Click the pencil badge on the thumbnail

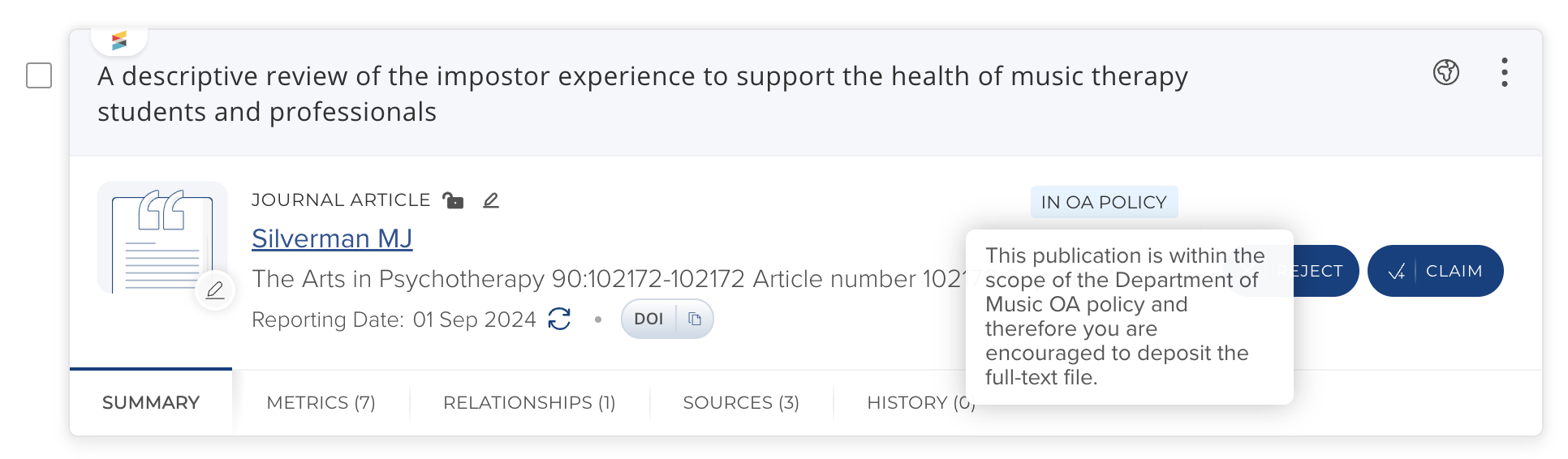click(x=215, y=290)
